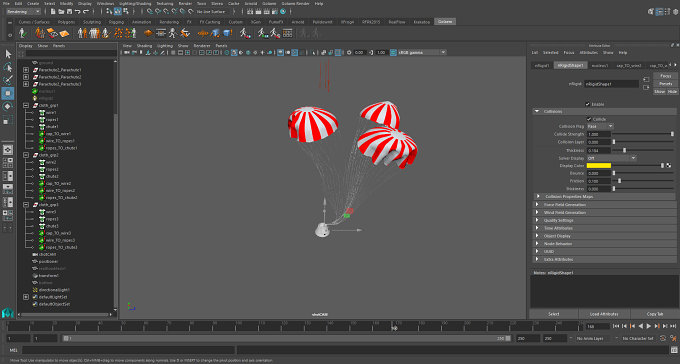Click the Presets button
Viewport: 680px width, 364px height.
pyautogui.click(x=665, y=84)
